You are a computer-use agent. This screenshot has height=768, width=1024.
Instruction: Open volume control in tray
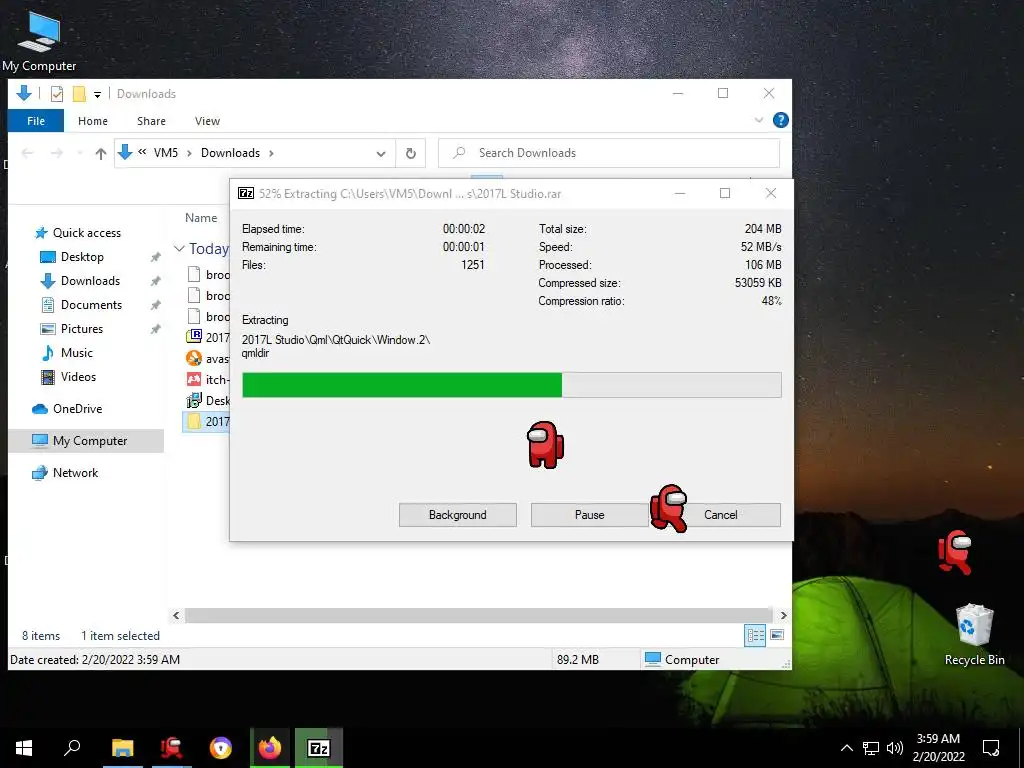click(895, 748)
